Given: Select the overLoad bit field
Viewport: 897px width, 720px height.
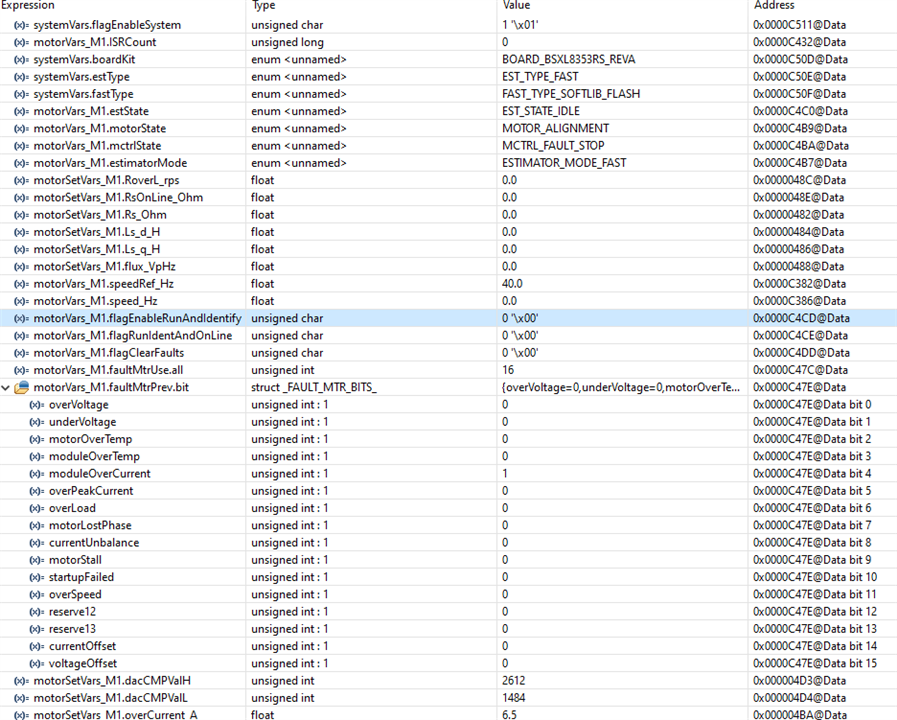Looking at the screenshot, I should pos(72,508).
